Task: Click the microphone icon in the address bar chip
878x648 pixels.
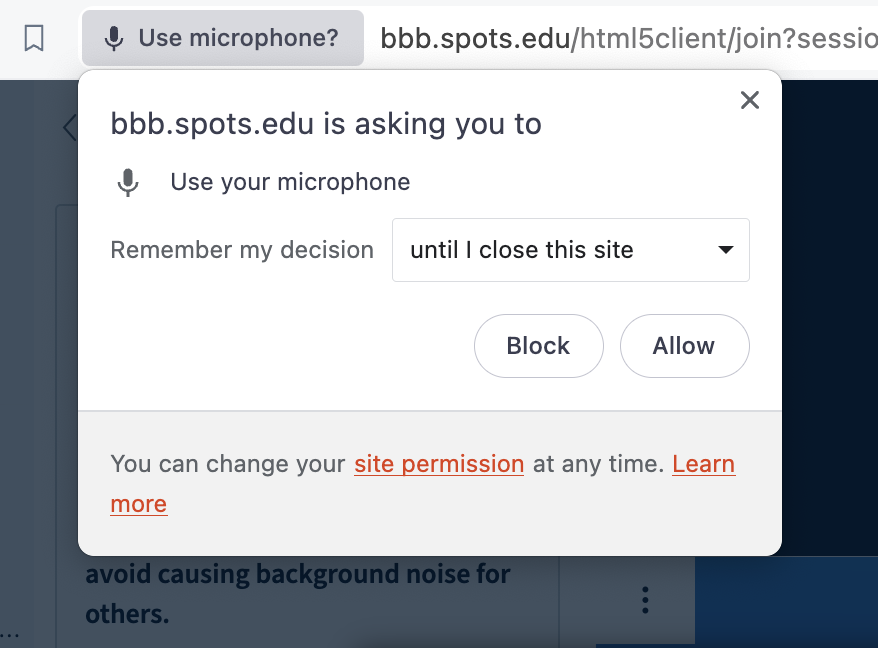Action: pos(115,39)
